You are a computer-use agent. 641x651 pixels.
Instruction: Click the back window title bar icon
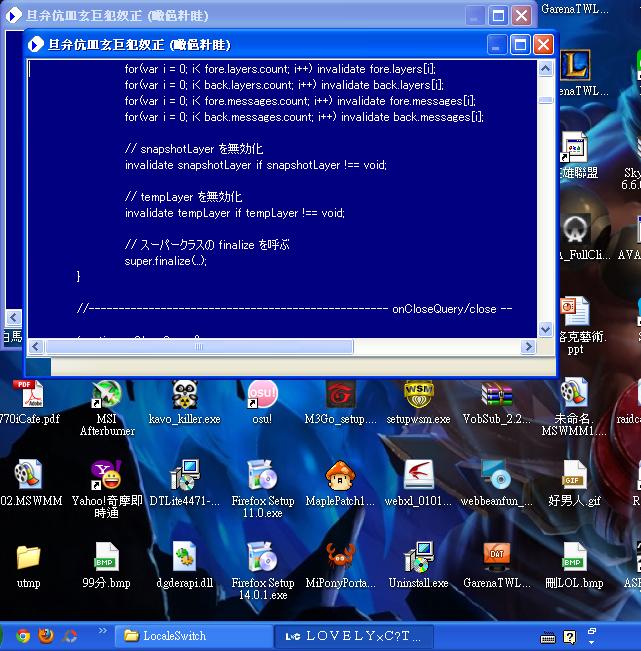coord(14,16)
